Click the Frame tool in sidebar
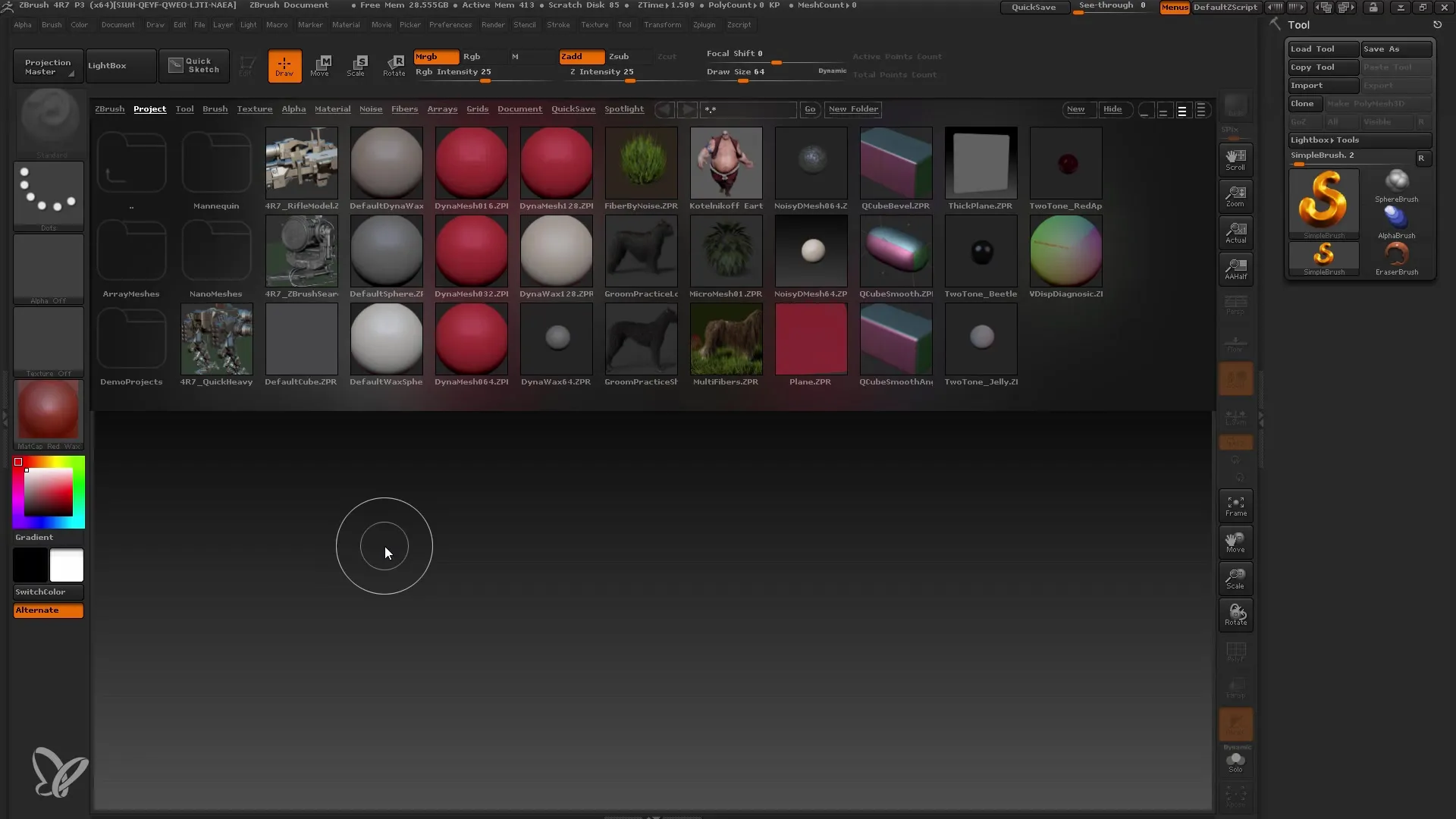This screenshot has height=819, width=1456. coord(1236,505)
